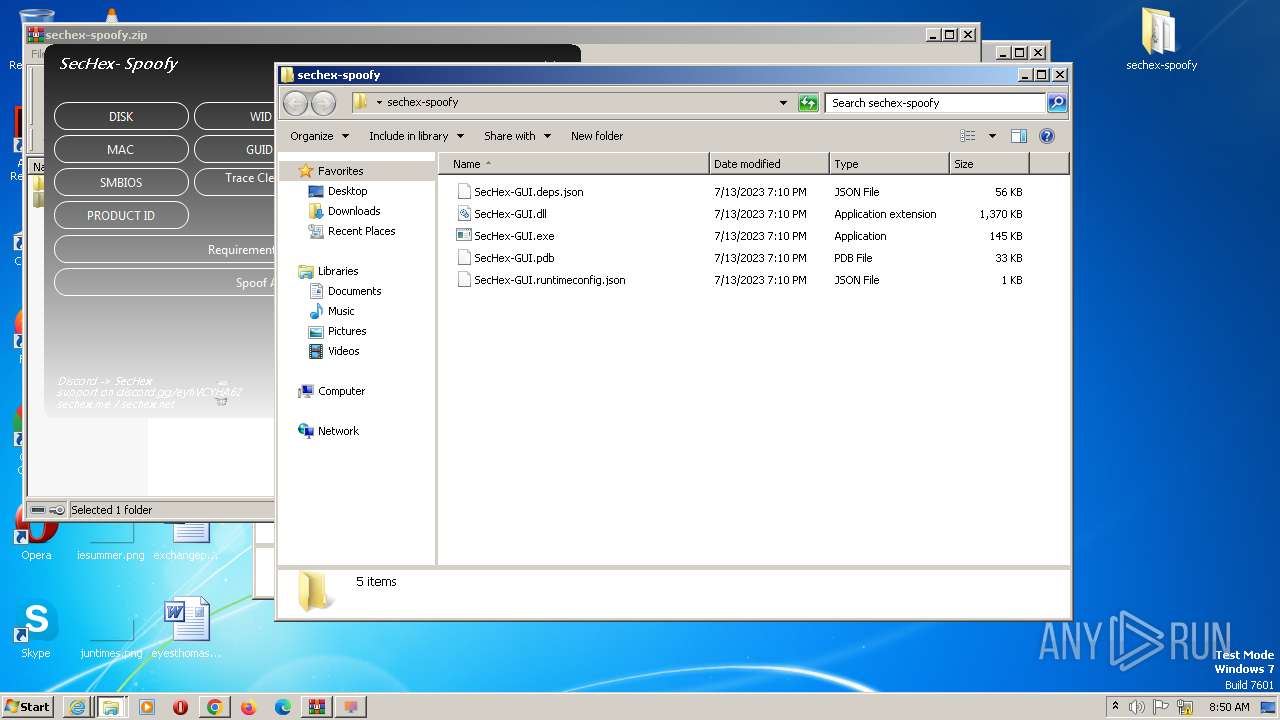This screenshot has height=720, width=1280.
Task: Launch Windows Media Player from taskbar
Action: [147, 707]
